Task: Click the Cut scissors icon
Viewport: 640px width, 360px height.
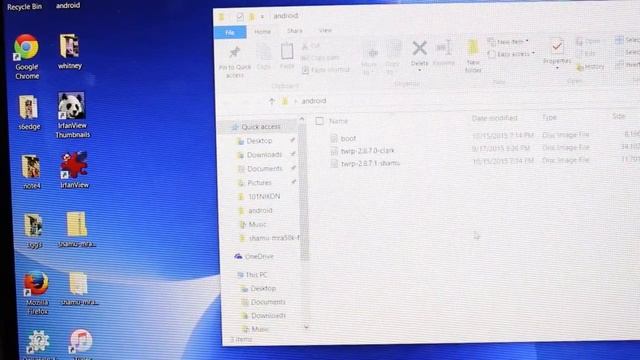Action: (x=305, y=46)
